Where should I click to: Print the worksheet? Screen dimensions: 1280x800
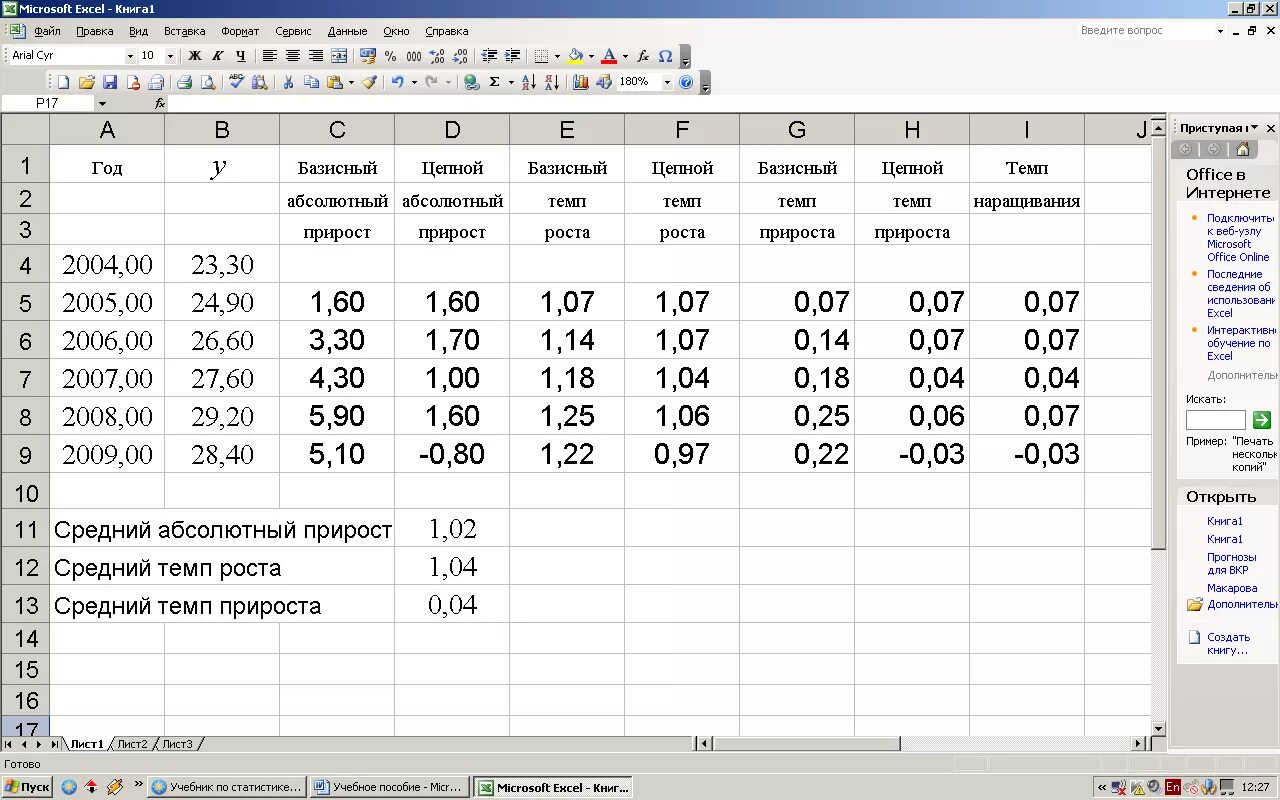184,82
